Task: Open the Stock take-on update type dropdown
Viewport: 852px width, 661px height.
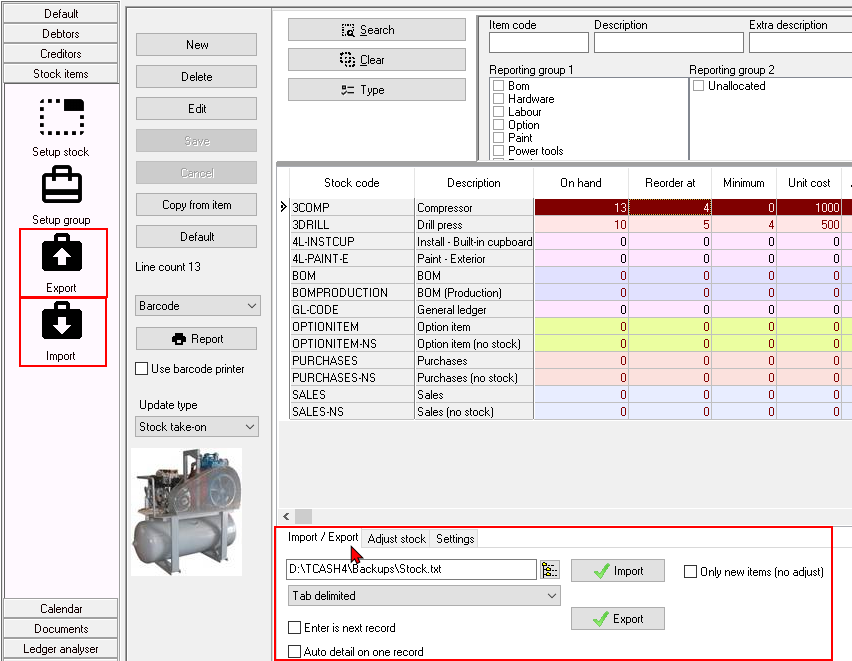Action: coord(196,426)
